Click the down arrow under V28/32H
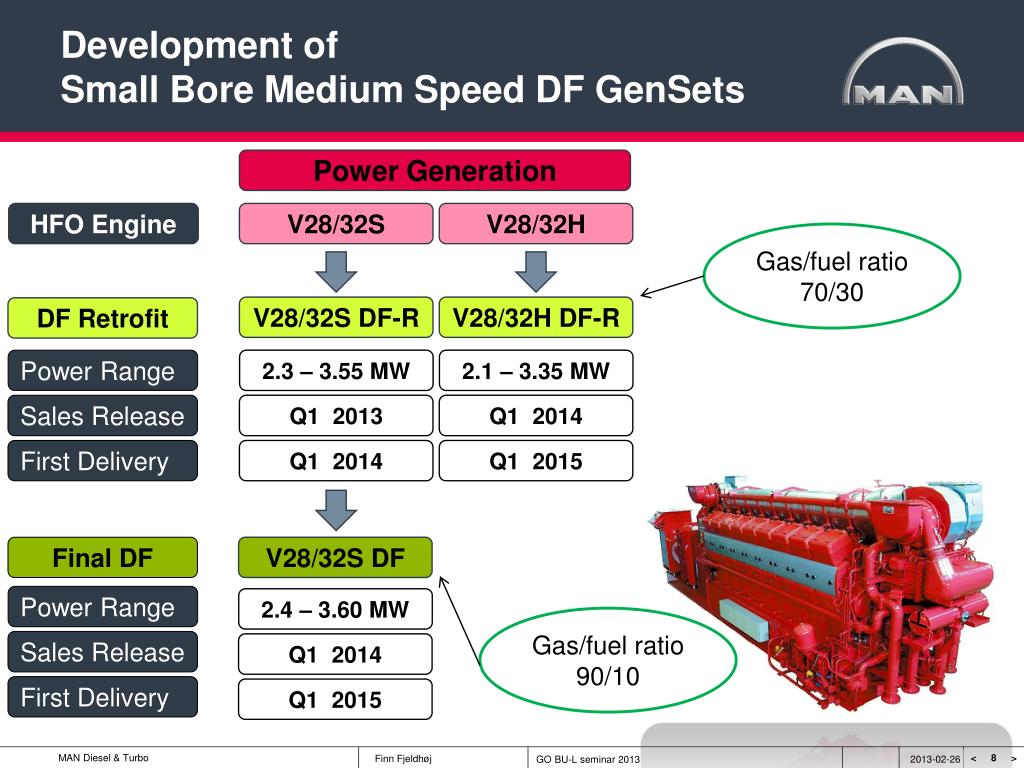Screen dimensions: 1024x768 point(536,271)
